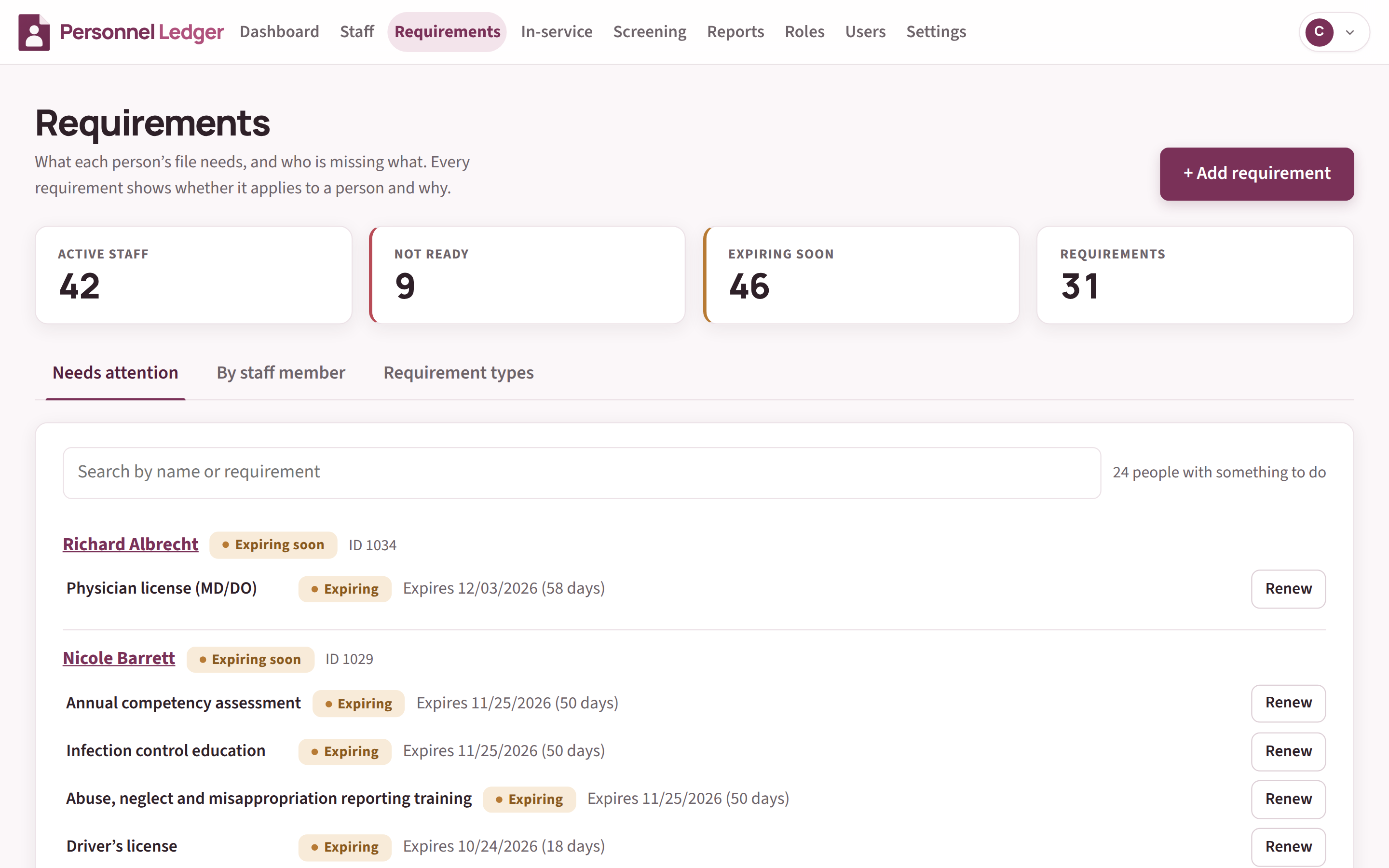Click the Expires 12/03/2026 (58 days) text
The image size is (1389, 868).
[504, 588]
